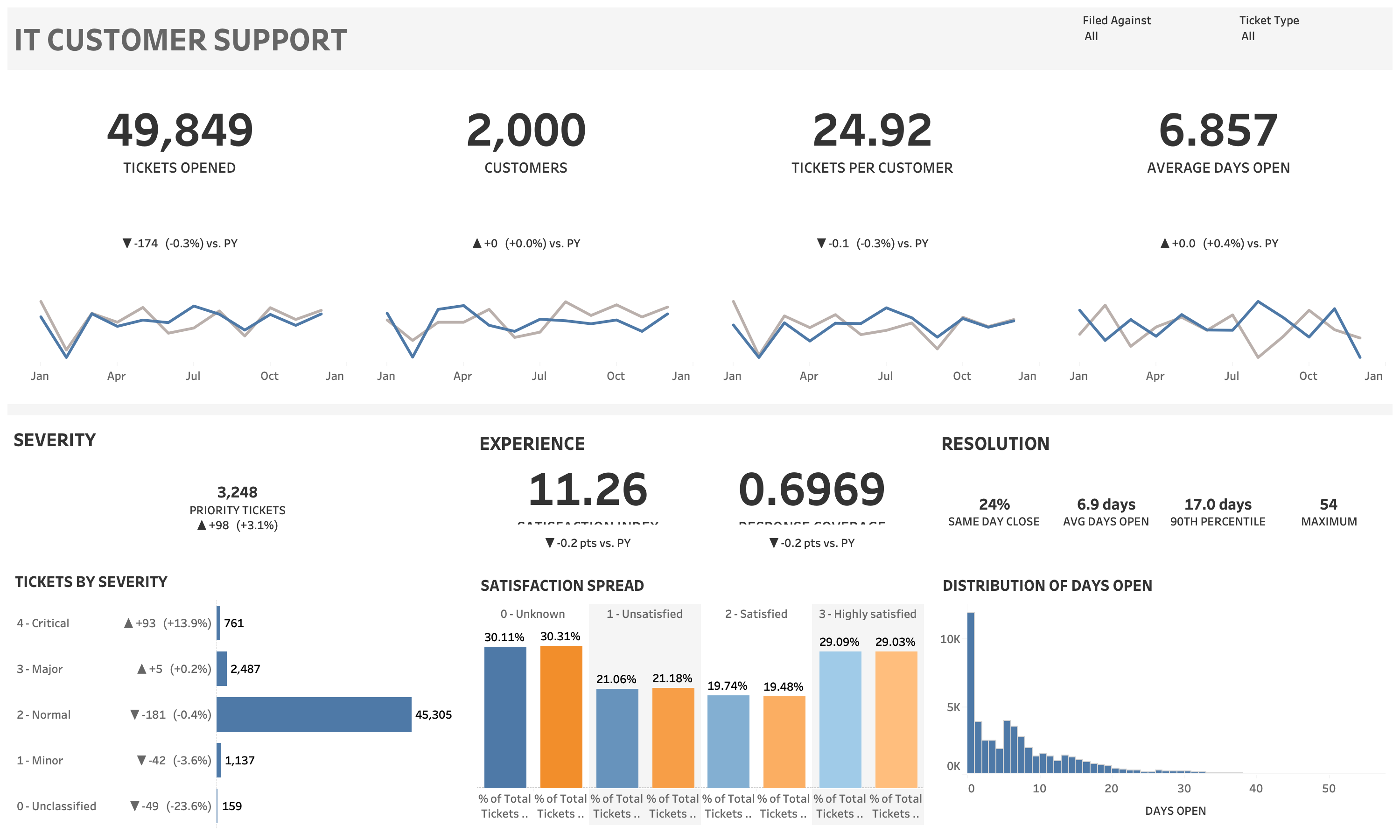1400x840 pixels.
Task: Select the -174 (-0.3%) vs. PY indicator
Action: (180, 244)
